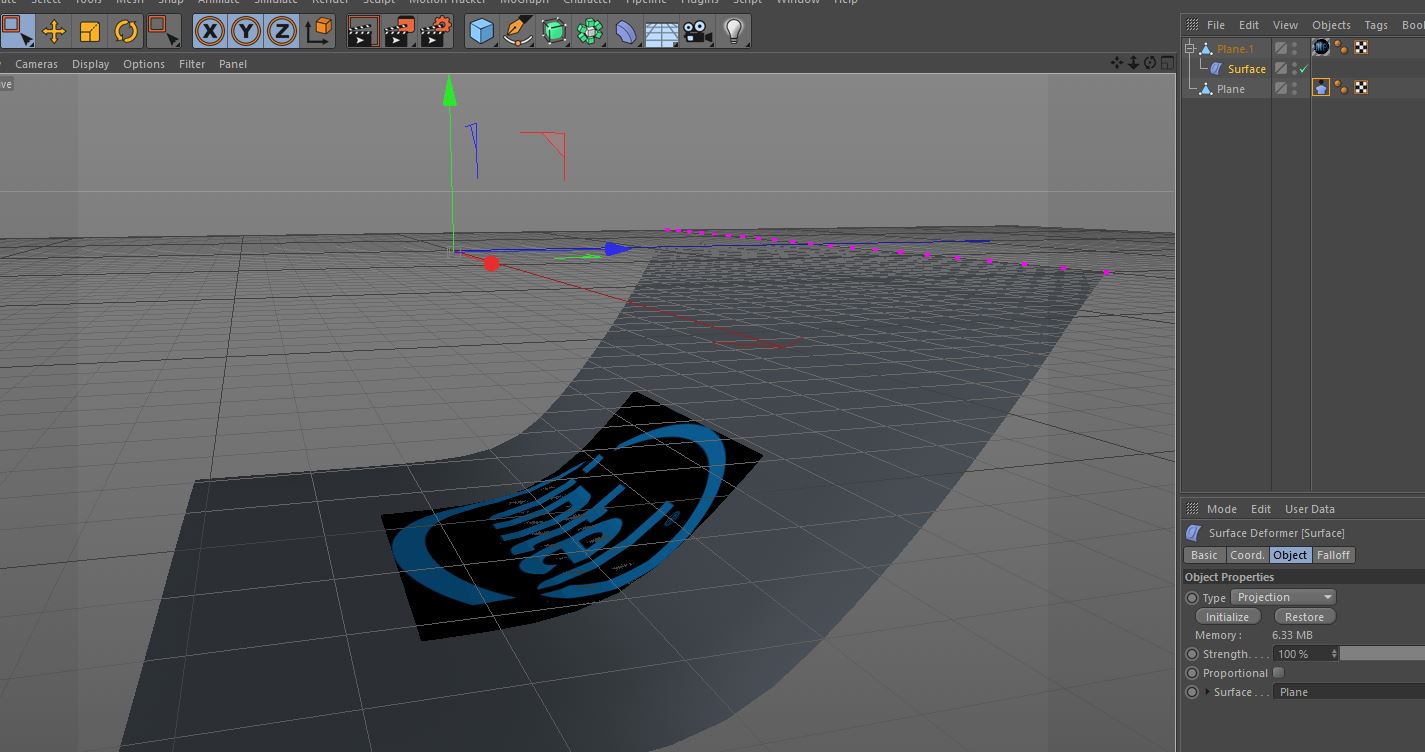Open viewport Filter menu
Screen dimensions: 1425x752
click(192, 64)
